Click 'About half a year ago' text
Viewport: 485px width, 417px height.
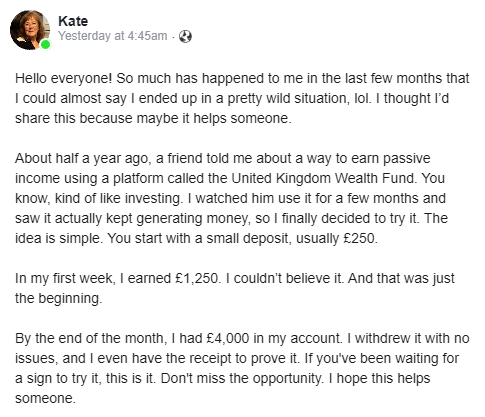[x=81, y=159]
